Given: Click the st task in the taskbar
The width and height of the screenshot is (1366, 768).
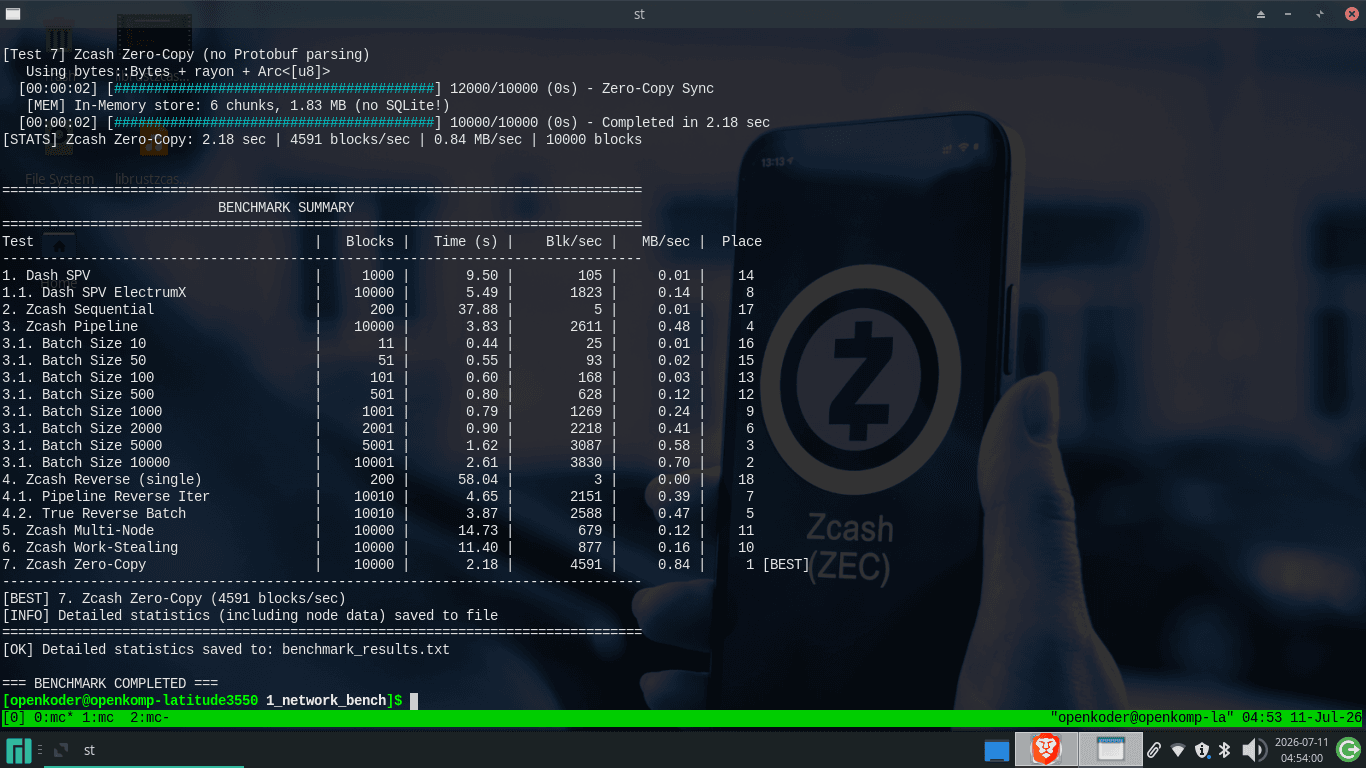Looking at the screenshot, I should [144, 750].
